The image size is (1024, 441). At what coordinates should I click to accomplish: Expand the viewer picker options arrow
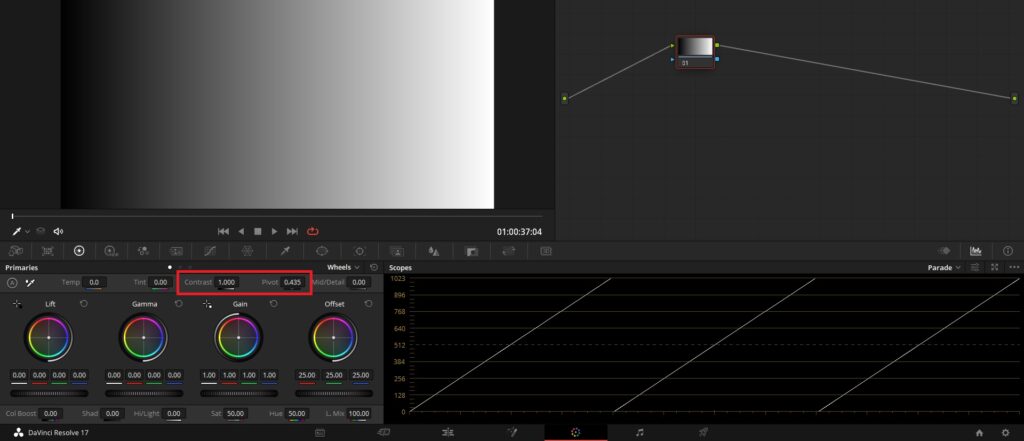tap(27, 232)
